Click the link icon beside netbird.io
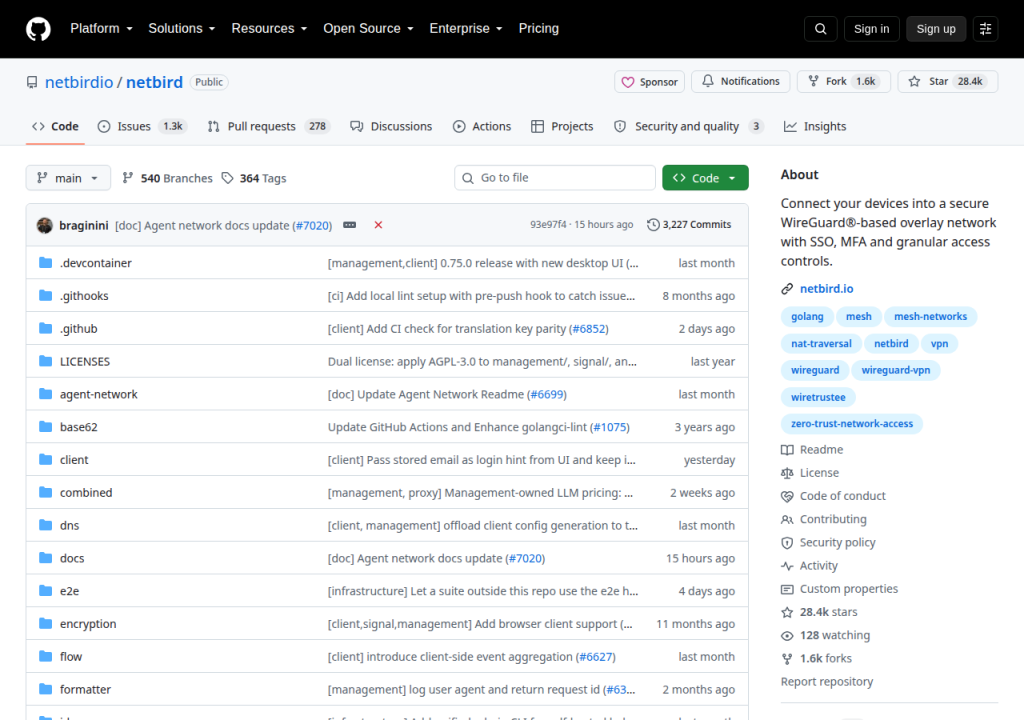The height and width of the screenshot is (720, 1024). click(788, 289)
